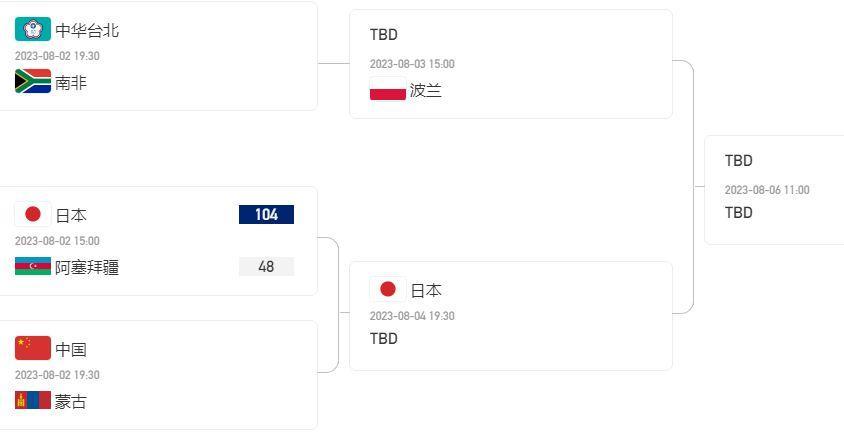Screen dimensions: 844x435
Task: Click the Chinese Taipei flag icon
Action: (33, 30)
